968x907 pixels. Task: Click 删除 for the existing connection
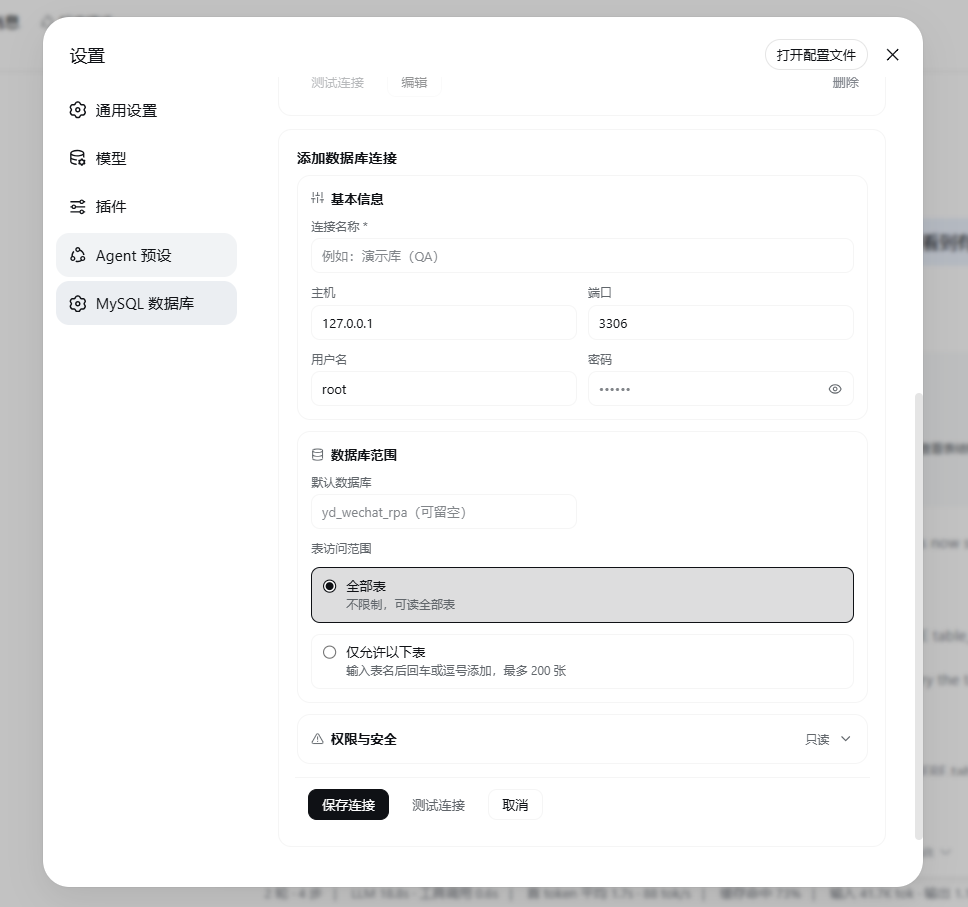coord(845,82)
